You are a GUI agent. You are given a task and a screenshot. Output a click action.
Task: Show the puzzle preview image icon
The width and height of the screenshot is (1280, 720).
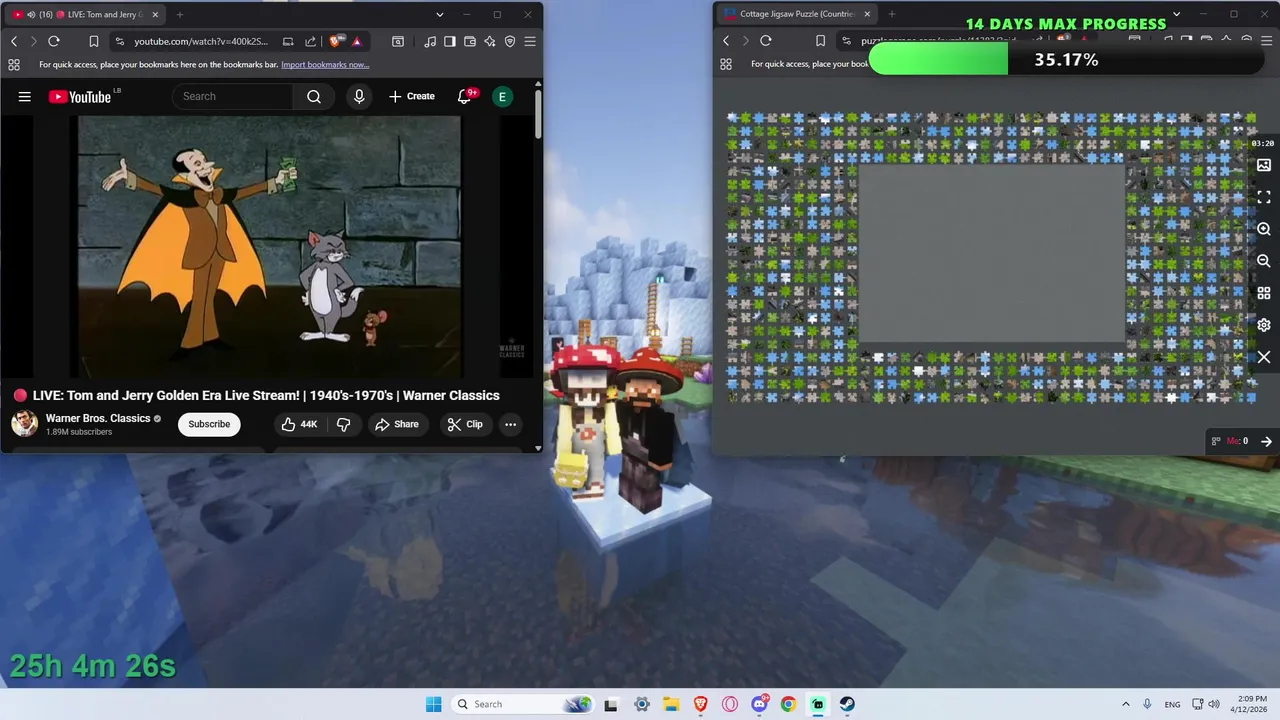point(1264,165)
